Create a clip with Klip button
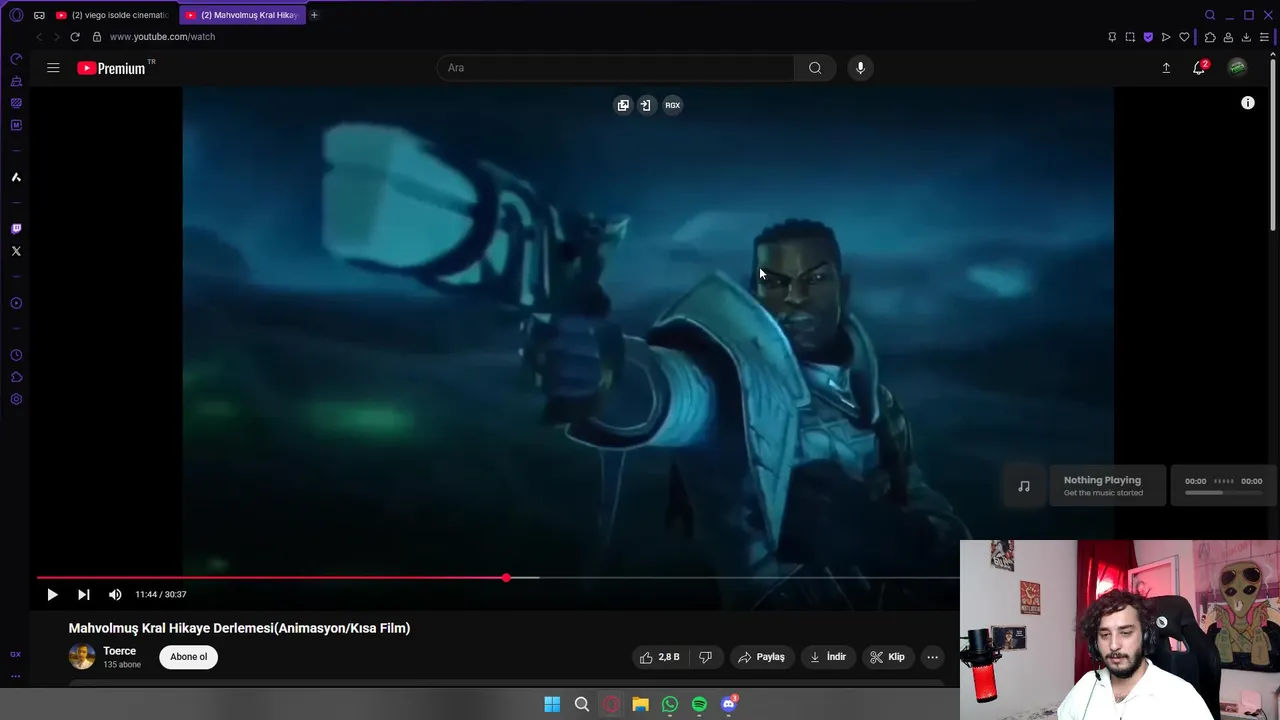The width and height of the screenshot is (1280, 720). click(x=887, y=657)
